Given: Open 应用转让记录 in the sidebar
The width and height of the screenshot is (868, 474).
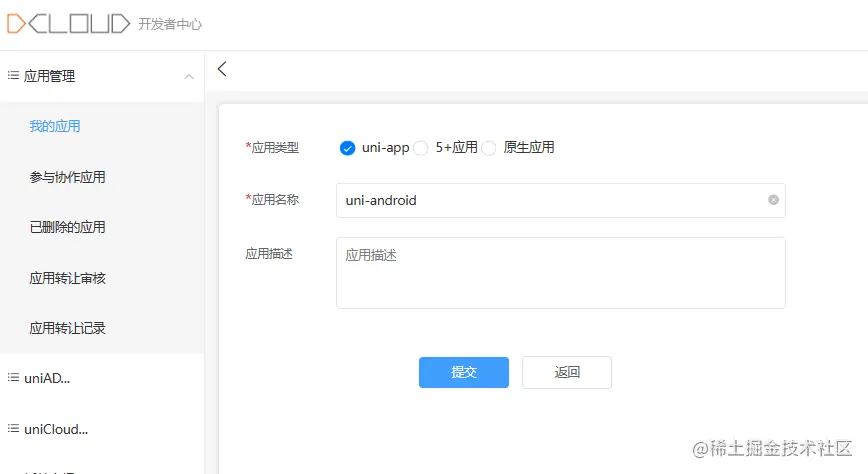Looking at the screenshot, I should [68, 328].
